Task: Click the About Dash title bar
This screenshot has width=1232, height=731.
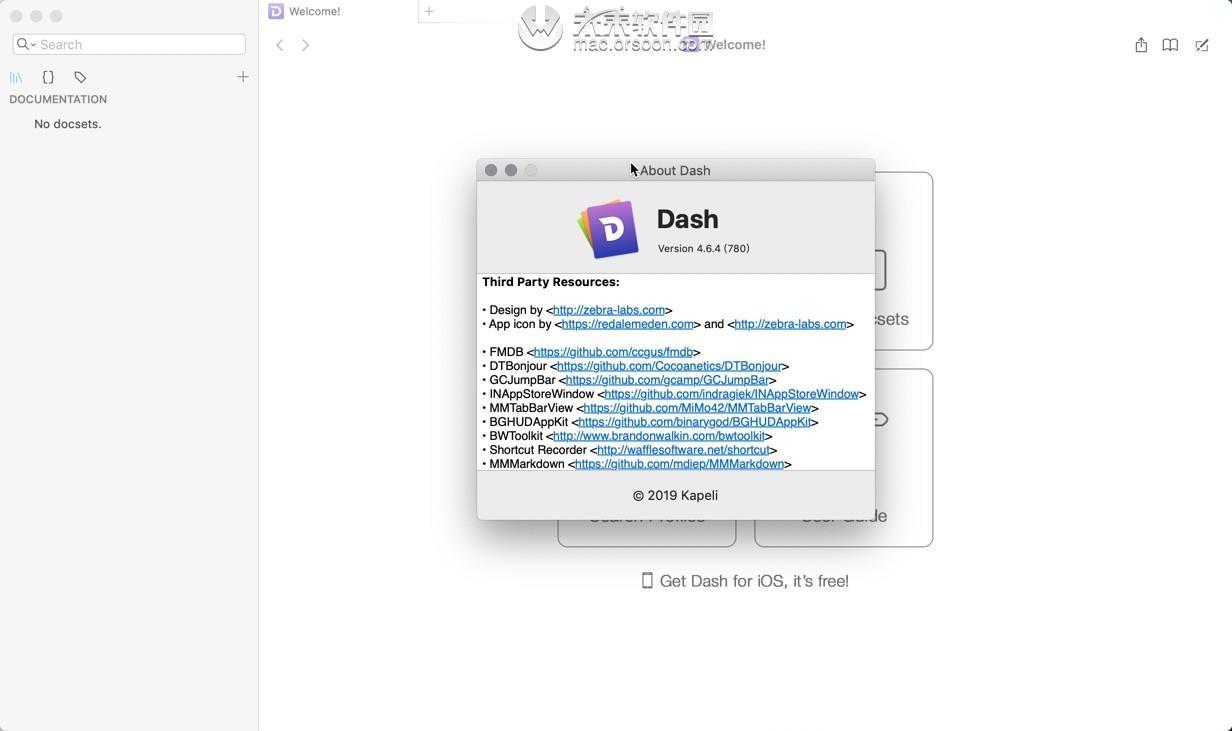Action: (676, 170)
